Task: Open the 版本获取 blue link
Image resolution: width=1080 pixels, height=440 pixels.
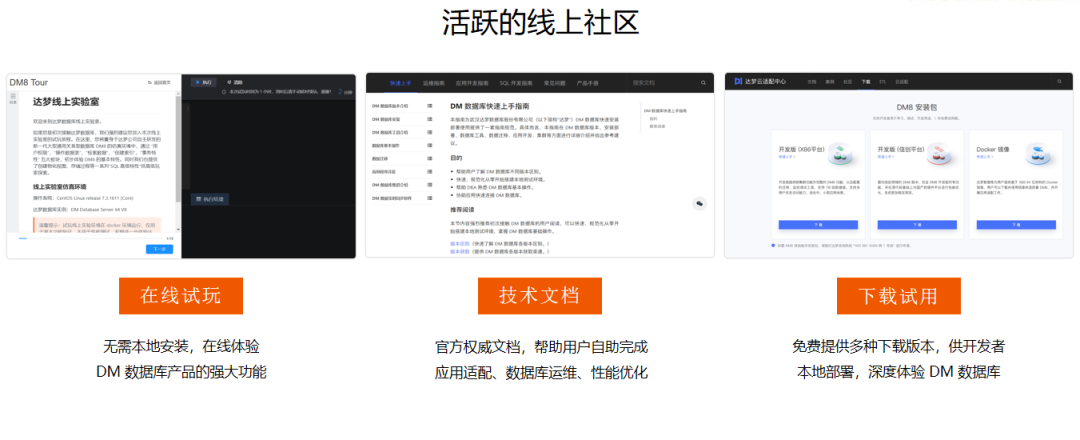Action: coord(459,252)
